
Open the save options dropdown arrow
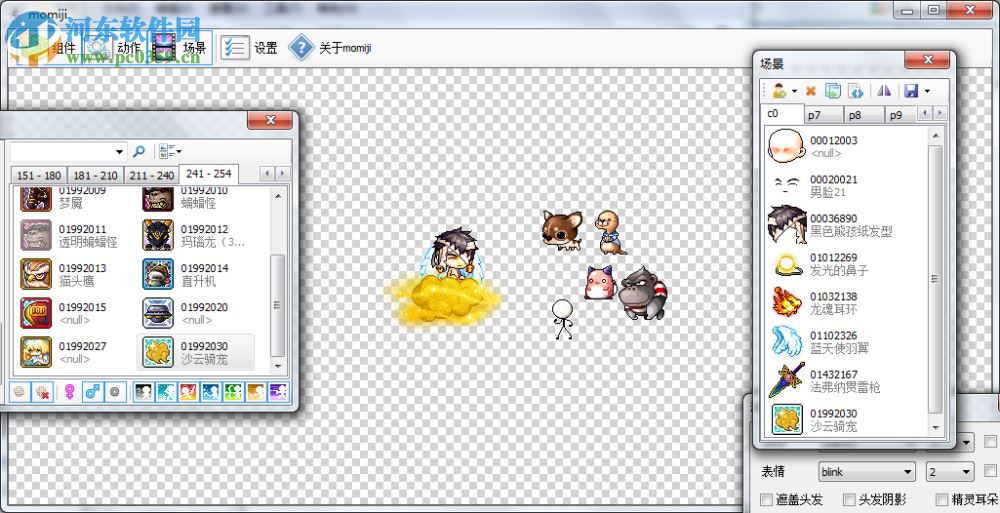(x=927, y=91)
